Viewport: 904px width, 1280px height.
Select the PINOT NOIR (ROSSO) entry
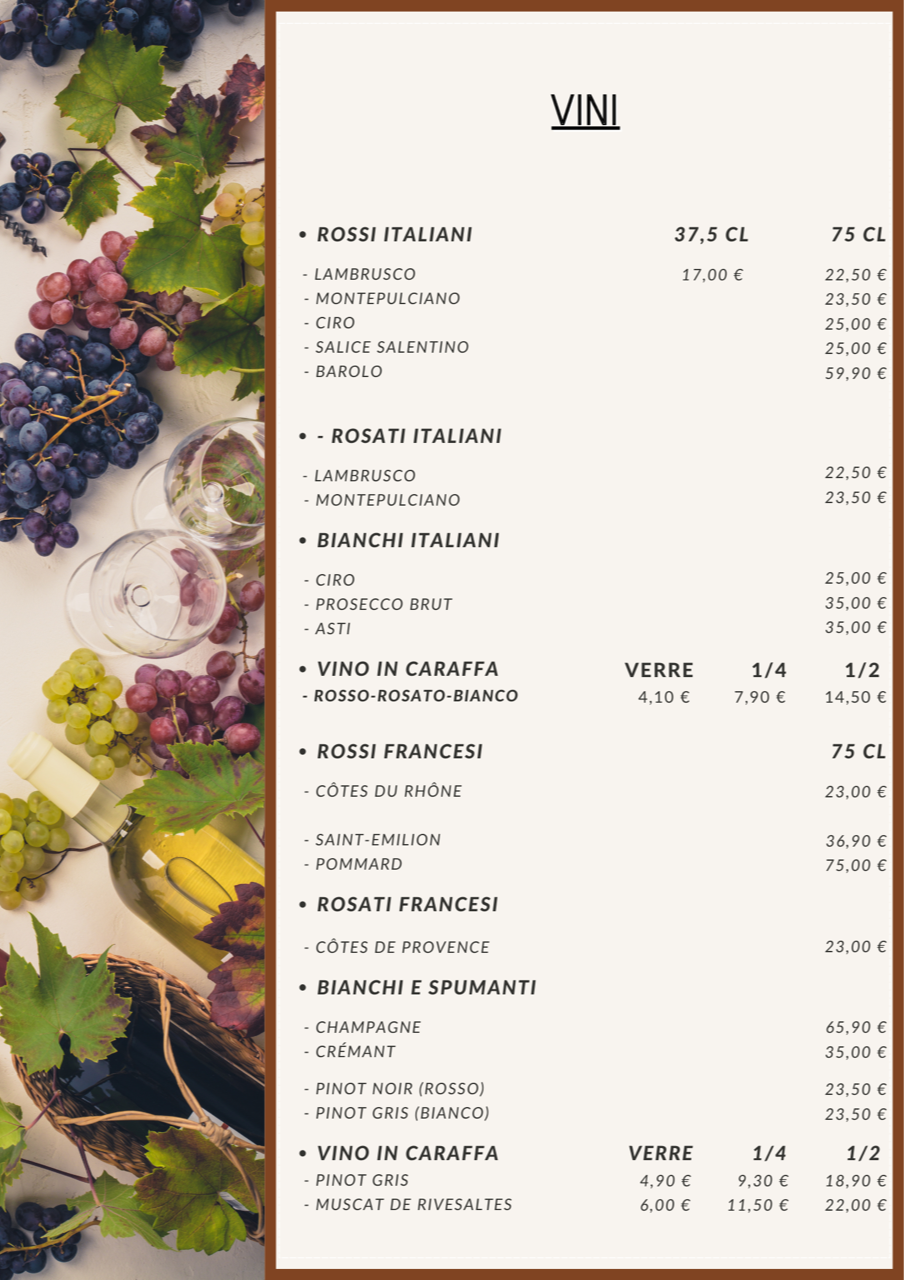pyautogui.click(x=394, y=1089)
